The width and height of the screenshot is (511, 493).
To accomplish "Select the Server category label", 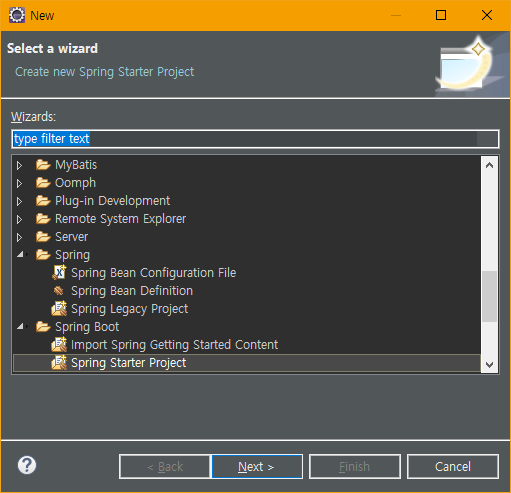I will pyautogui.click(x=71, y=237).
